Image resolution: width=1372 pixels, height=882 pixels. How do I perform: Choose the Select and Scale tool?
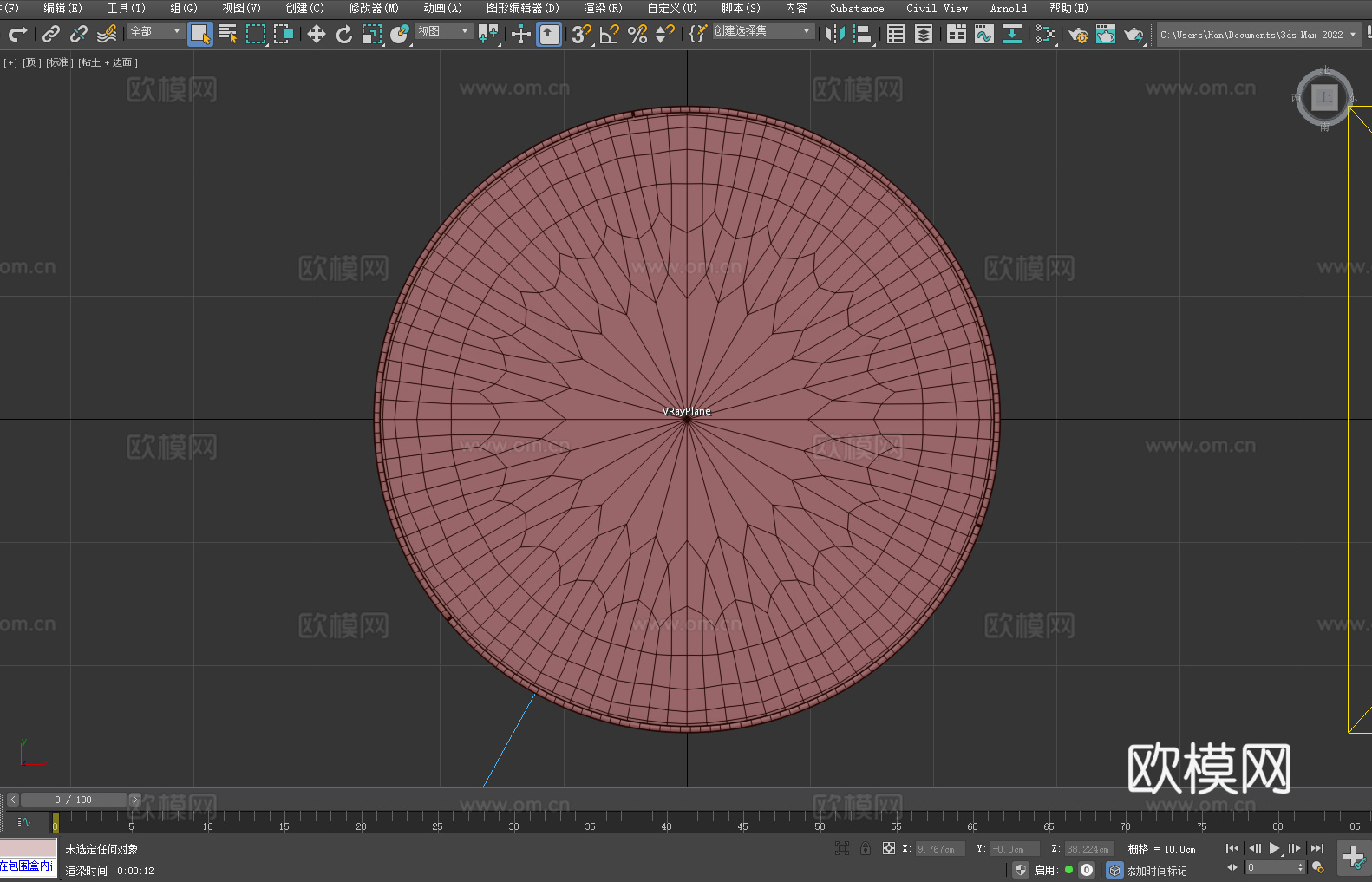click(x=372, y=34)
